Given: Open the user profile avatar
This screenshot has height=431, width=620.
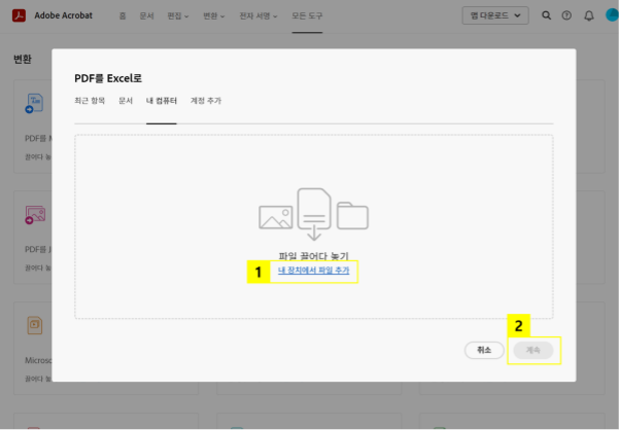Looking at the screenshot, I should tap(612, 15).
